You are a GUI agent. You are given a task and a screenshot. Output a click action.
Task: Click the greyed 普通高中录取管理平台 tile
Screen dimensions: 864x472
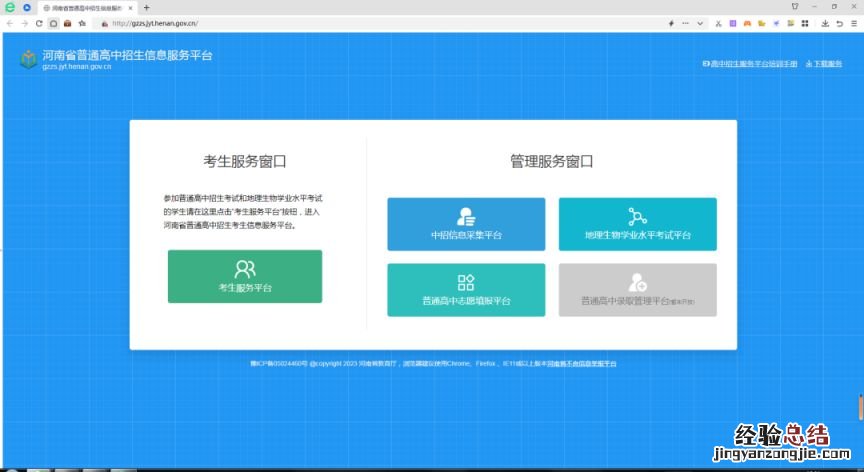pos(637,290)
